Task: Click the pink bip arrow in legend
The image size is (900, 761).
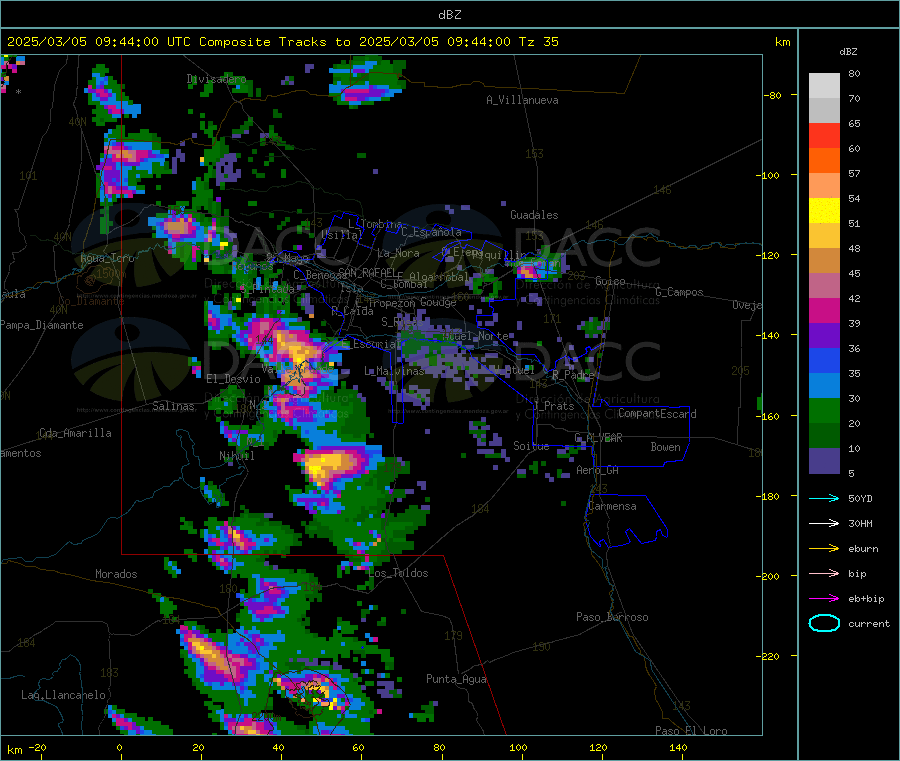Action: pos(824,573)
